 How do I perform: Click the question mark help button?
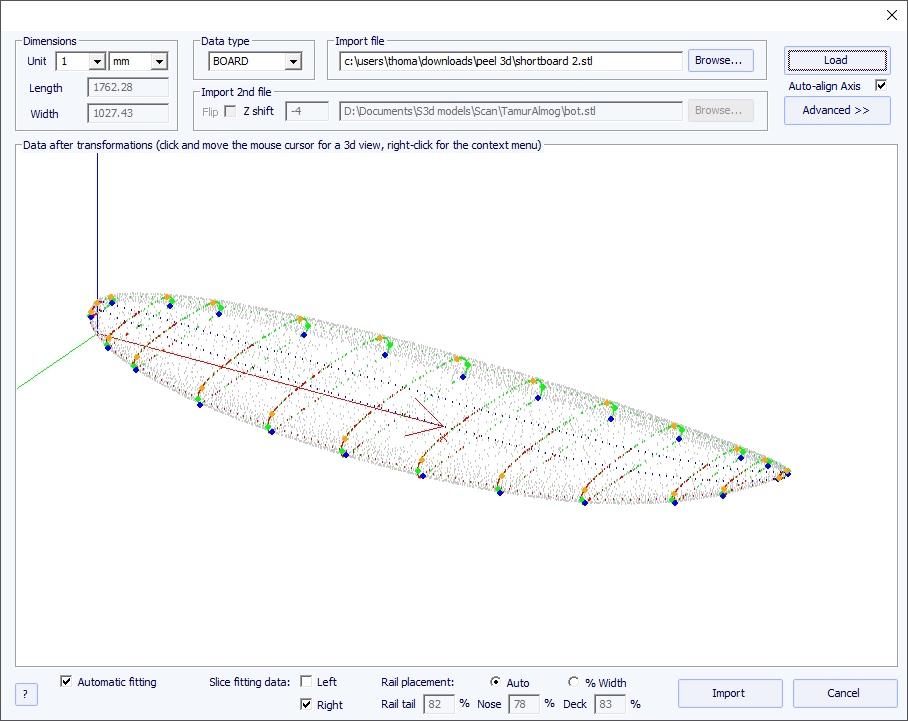pos(27,694)
